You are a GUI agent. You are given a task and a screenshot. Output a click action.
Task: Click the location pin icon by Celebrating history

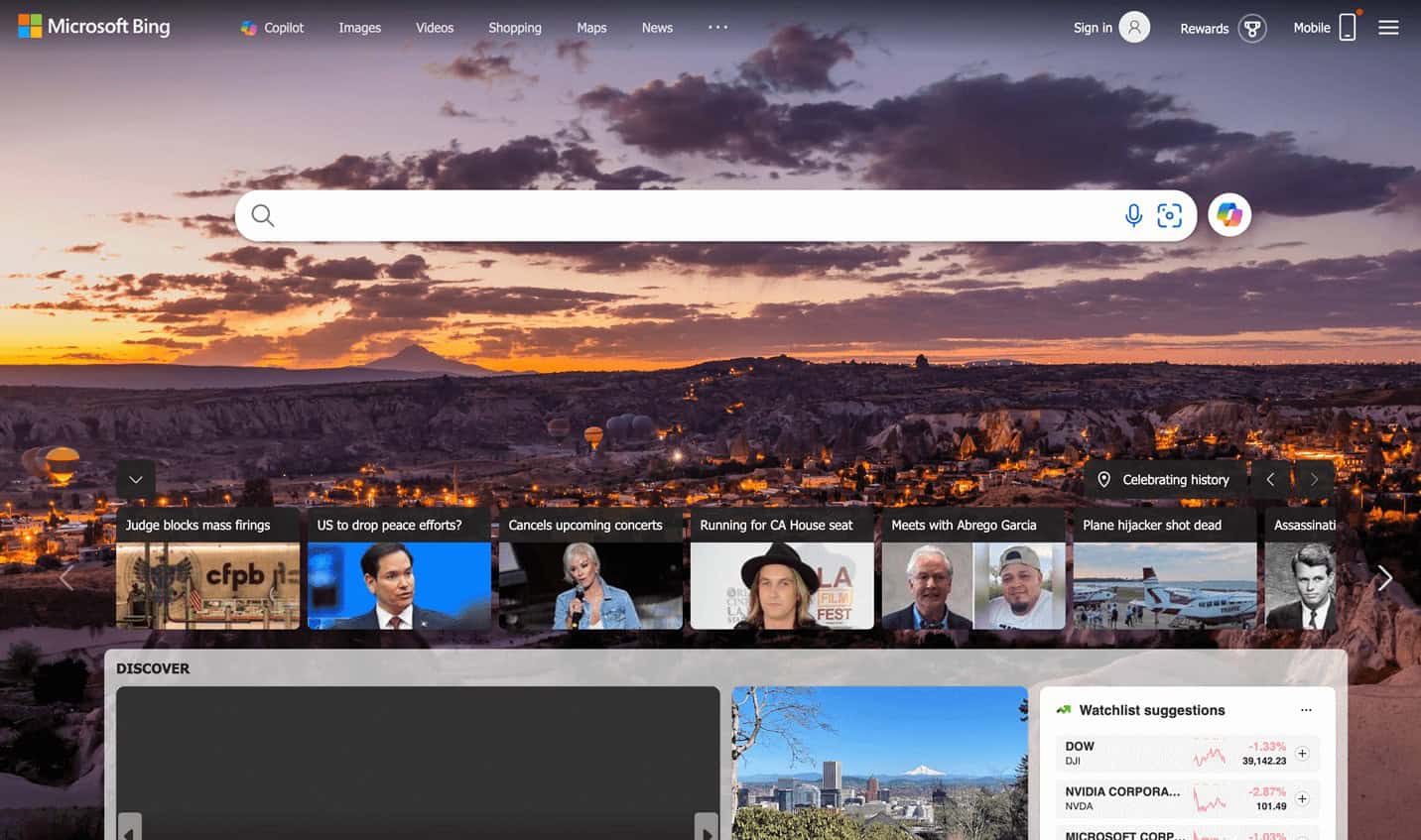coord(1103,479)
